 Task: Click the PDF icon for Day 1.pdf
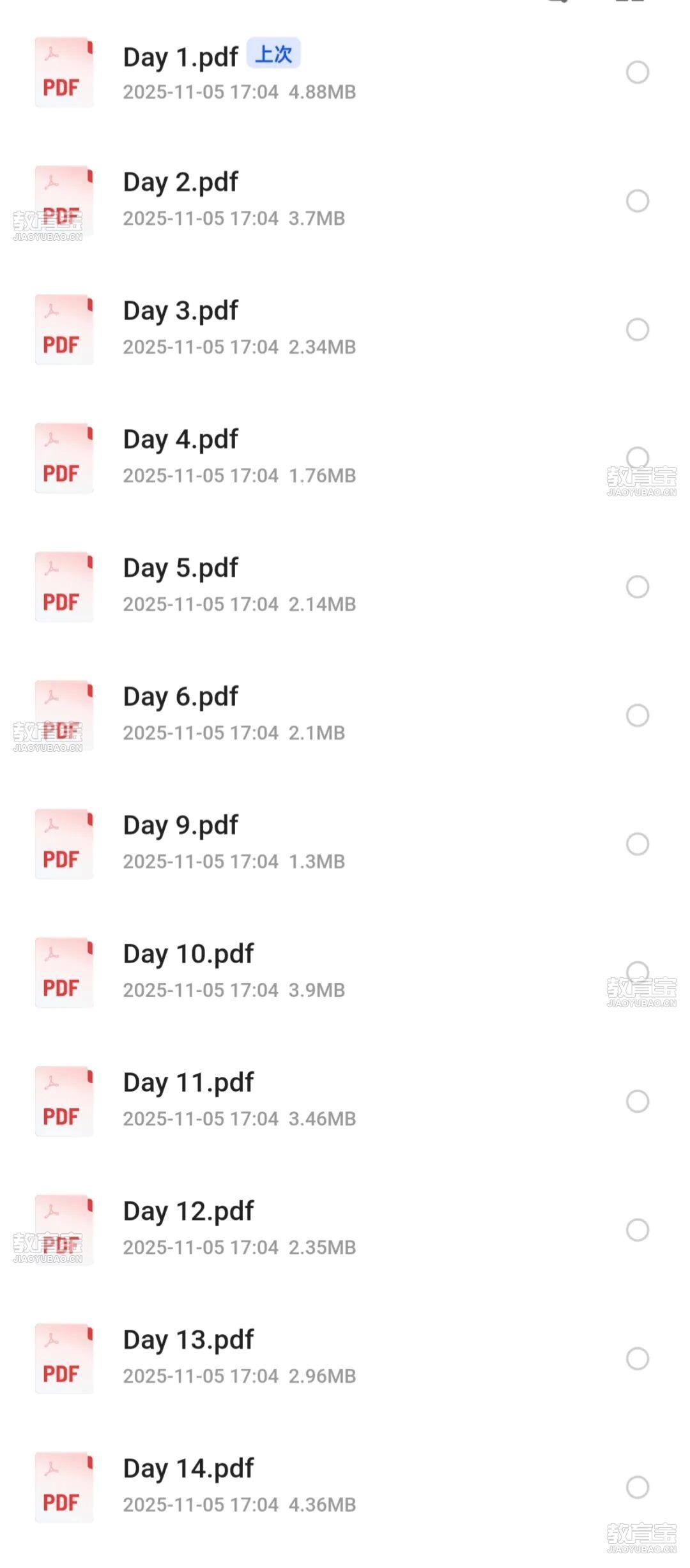pyautogui.click(x=64, y=72)
